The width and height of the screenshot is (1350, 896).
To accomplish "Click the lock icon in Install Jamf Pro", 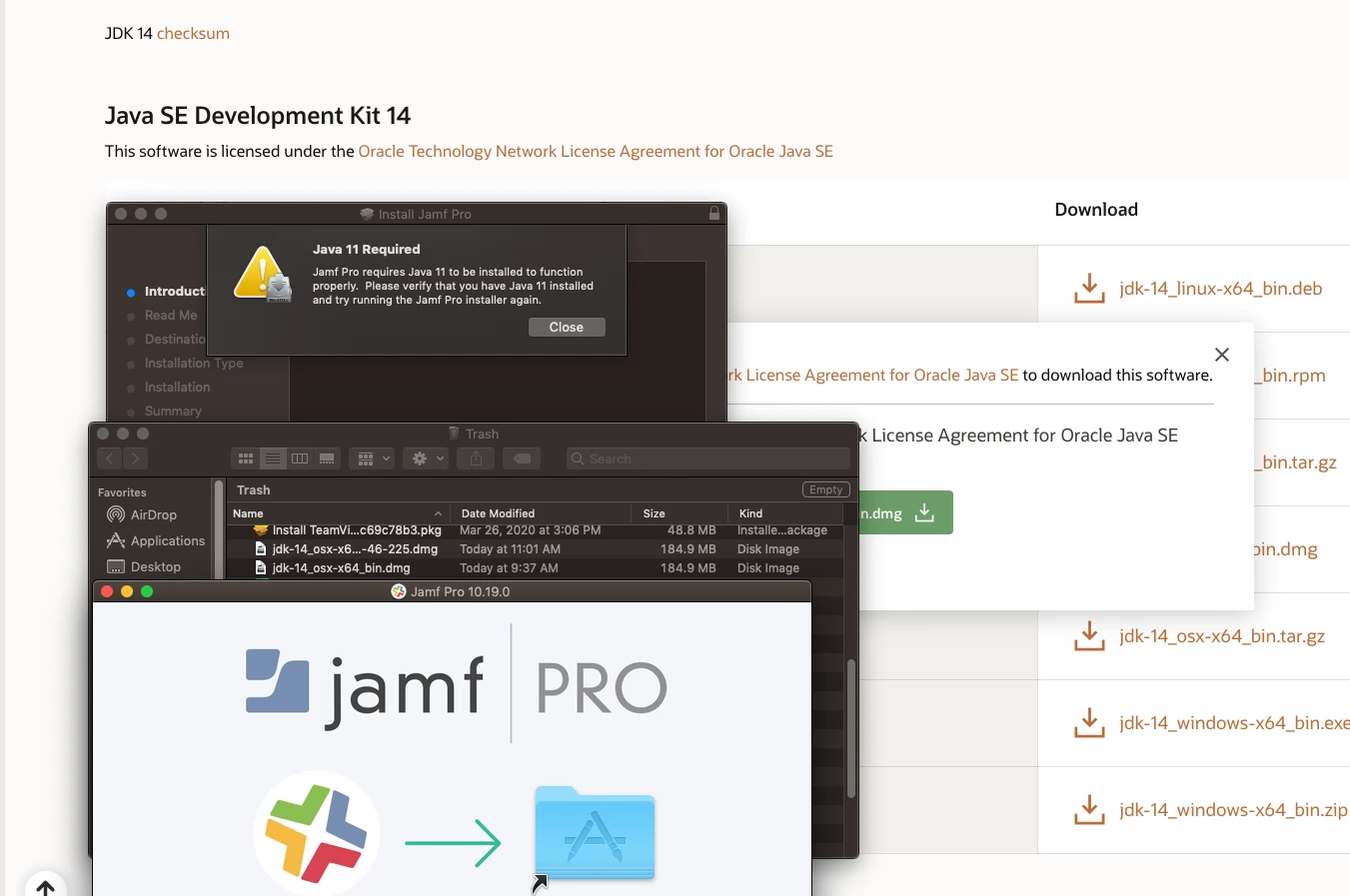I will (714, 214).
